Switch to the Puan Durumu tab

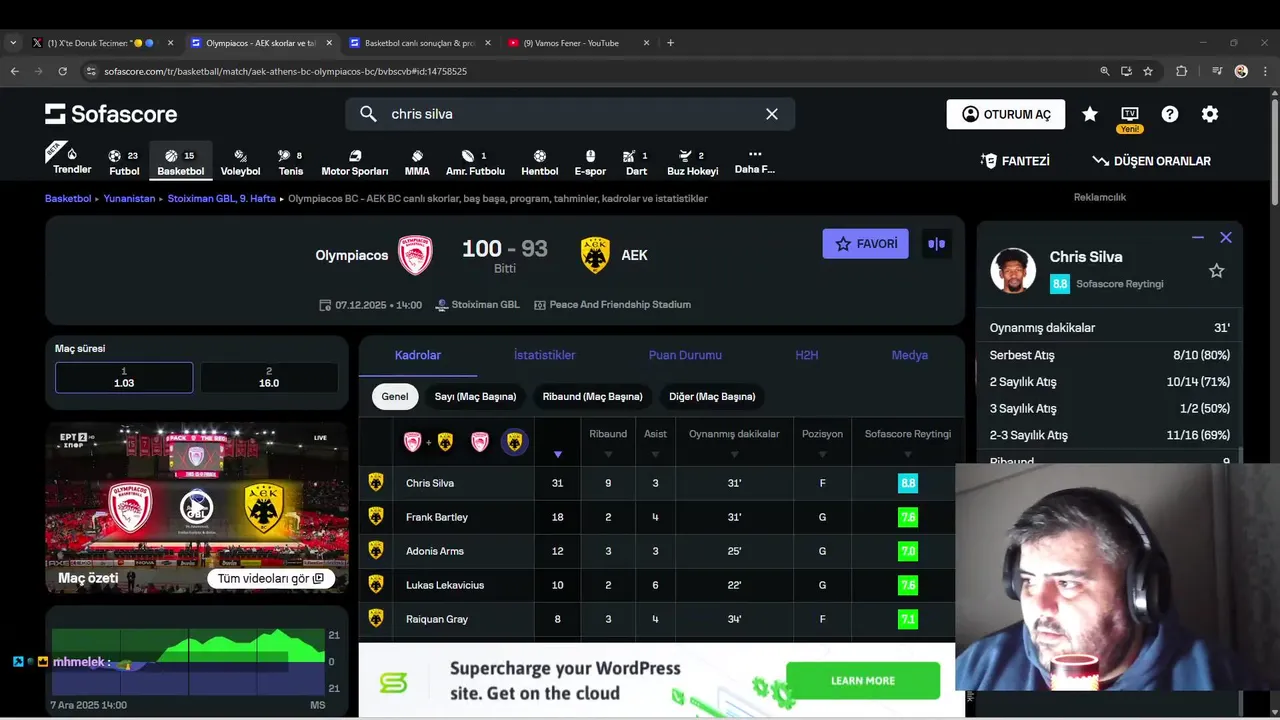click(685, 355)
